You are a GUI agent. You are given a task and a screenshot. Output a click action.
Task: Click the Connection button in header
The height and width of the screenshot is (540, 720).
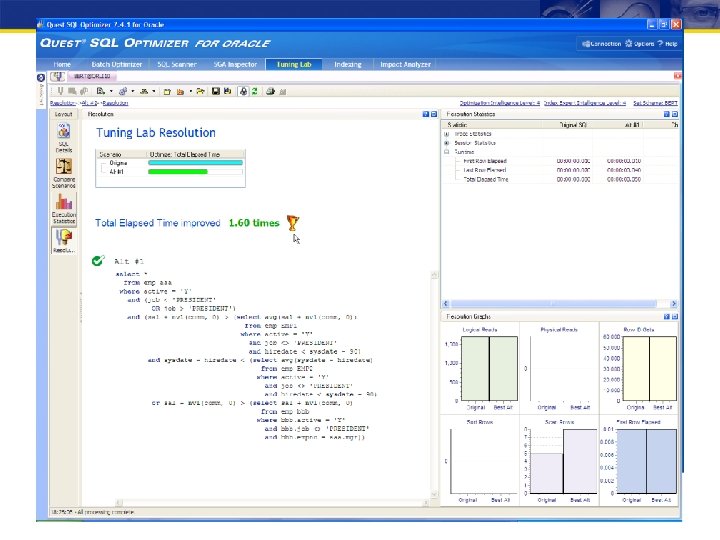pyautogui.click(x=602, y=44)
